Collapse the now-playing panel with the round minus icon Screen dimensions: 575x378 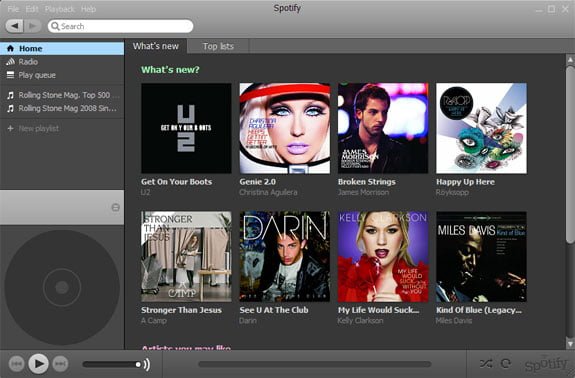[116, 208]
